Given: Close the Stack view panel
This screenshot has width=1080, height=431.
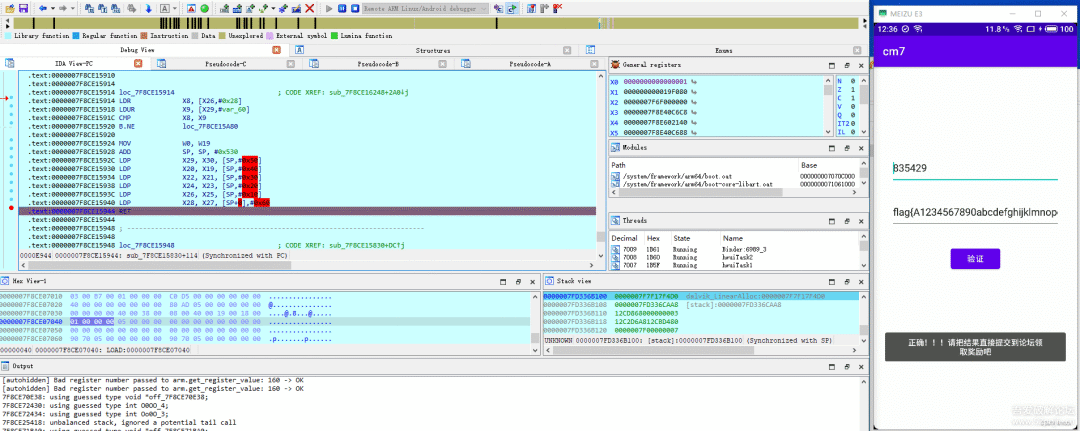Looking at the screenshot, I should (x=860, y=282).
